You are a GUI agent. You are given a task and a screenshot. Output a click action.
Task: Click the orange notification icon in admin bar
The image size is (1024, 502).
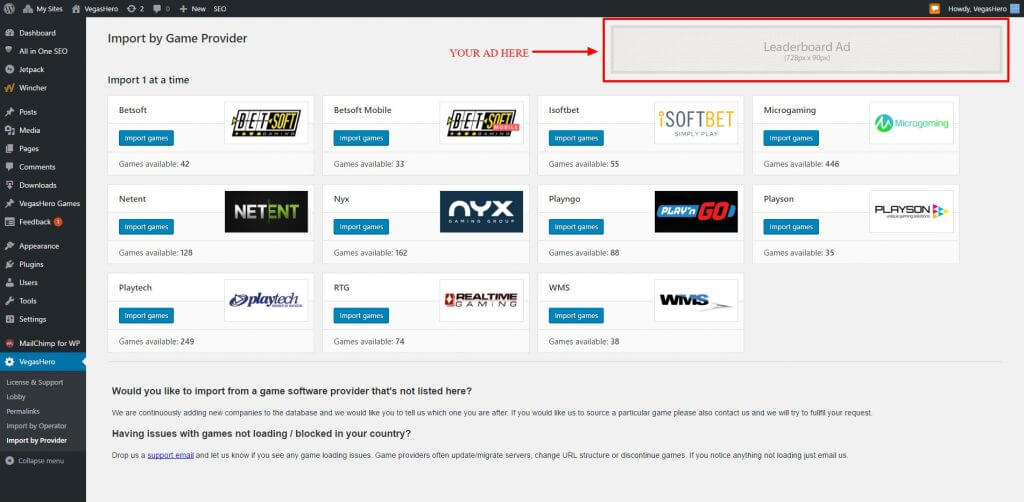(935, 9)
